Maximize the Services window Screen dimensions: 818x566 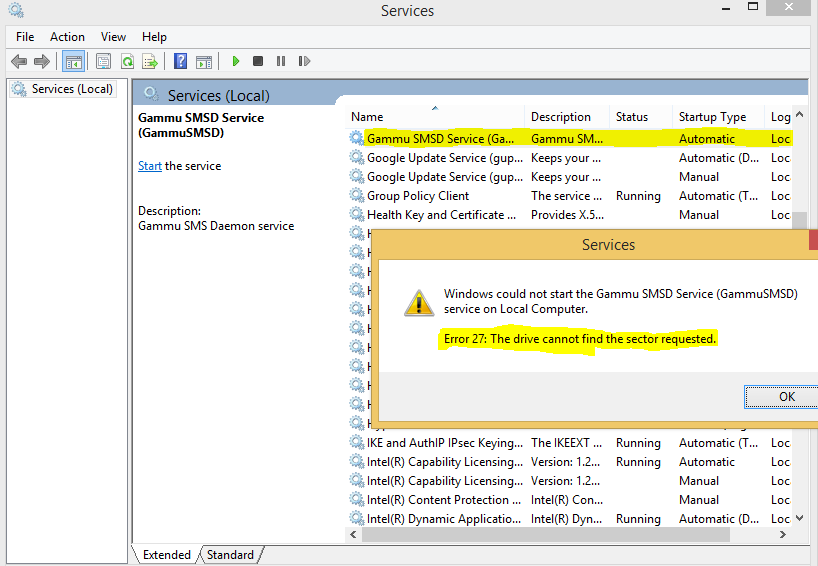pyautogui.click(x=753, y=7)
